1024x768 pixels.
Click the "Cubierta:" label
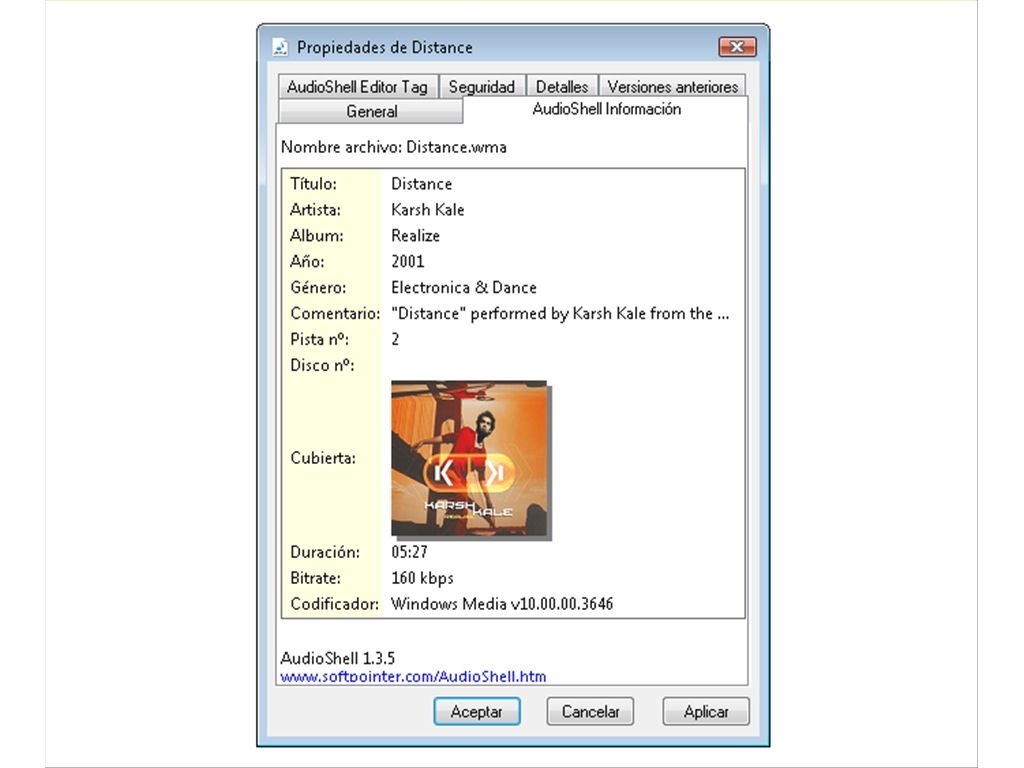(323, 458)
